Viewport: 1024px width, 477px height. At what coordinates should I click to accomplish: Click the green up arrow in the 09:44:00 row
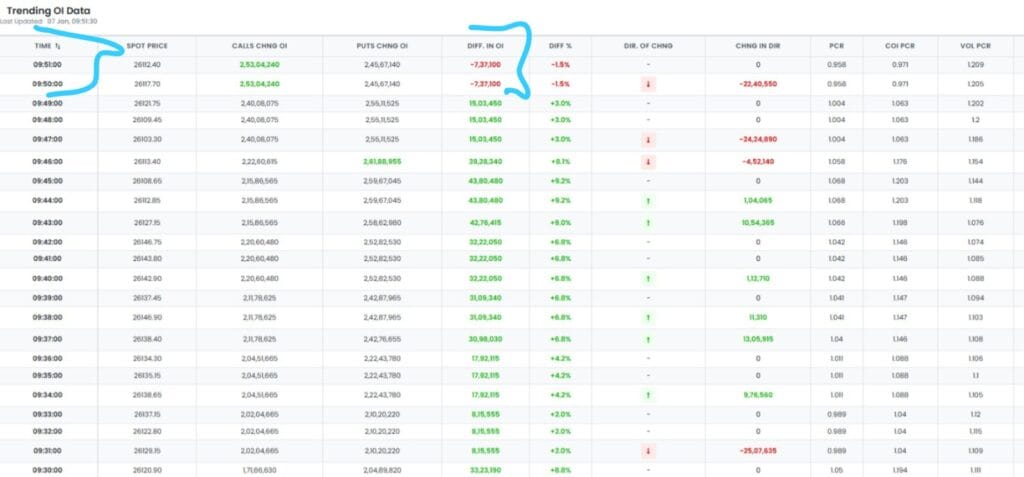(x=648, y=201)
